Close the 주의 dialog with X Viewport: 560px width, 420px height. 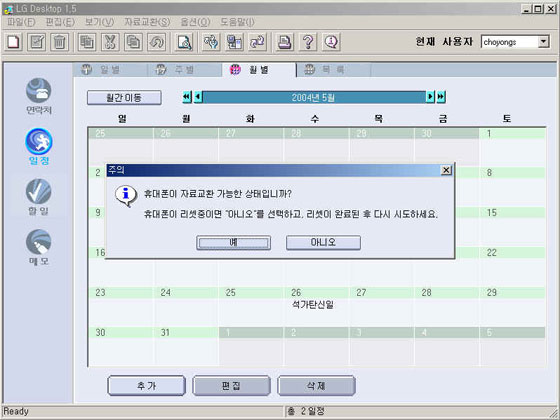[x=446, y=170]
